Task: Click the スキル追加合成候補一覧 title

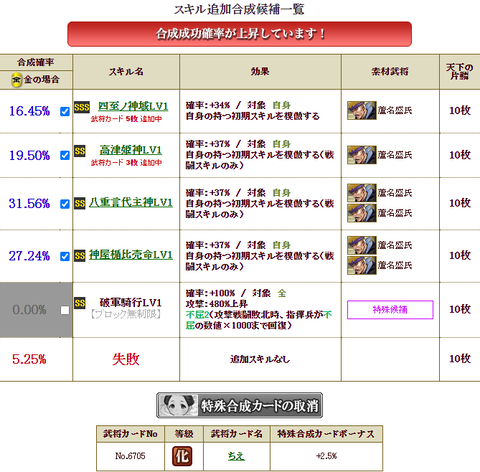Action: (x=239, y=9)
